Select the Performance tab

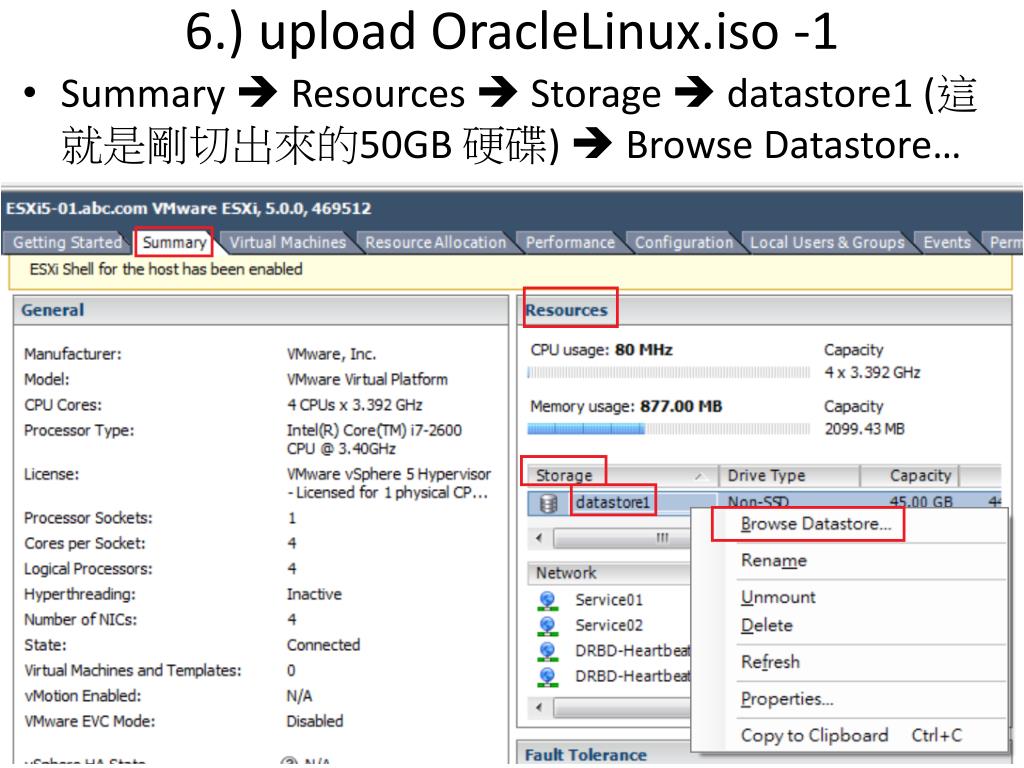click(x=570, y=242)
